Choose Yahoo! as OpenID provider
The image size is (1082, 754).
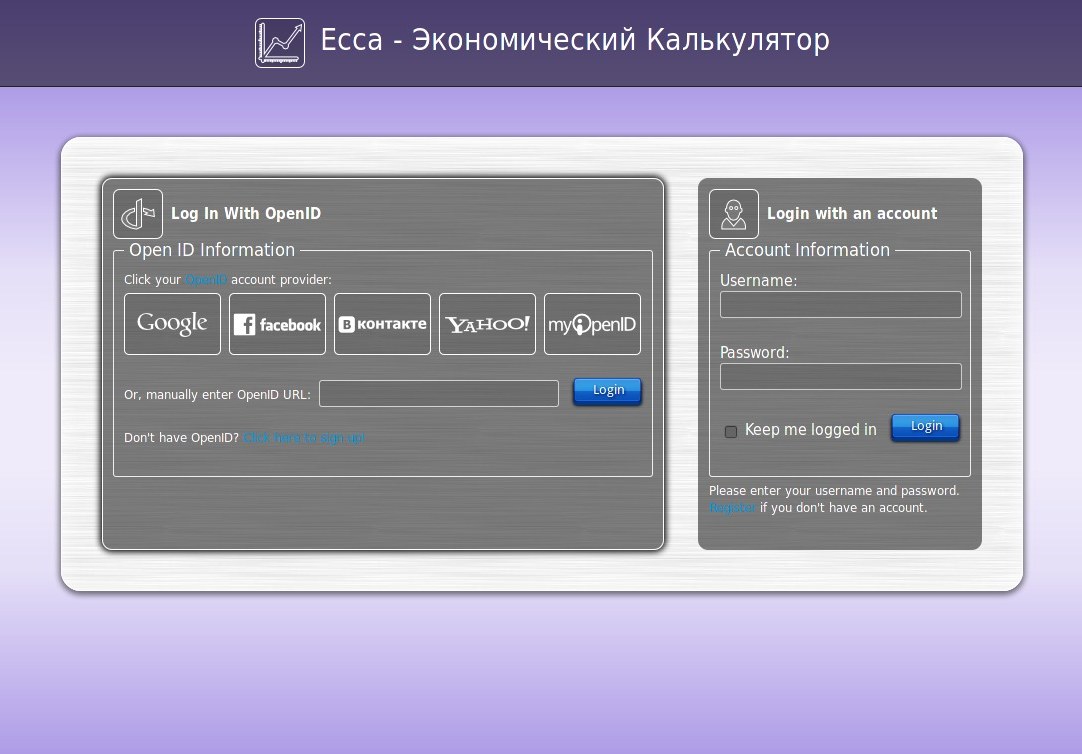487,324
